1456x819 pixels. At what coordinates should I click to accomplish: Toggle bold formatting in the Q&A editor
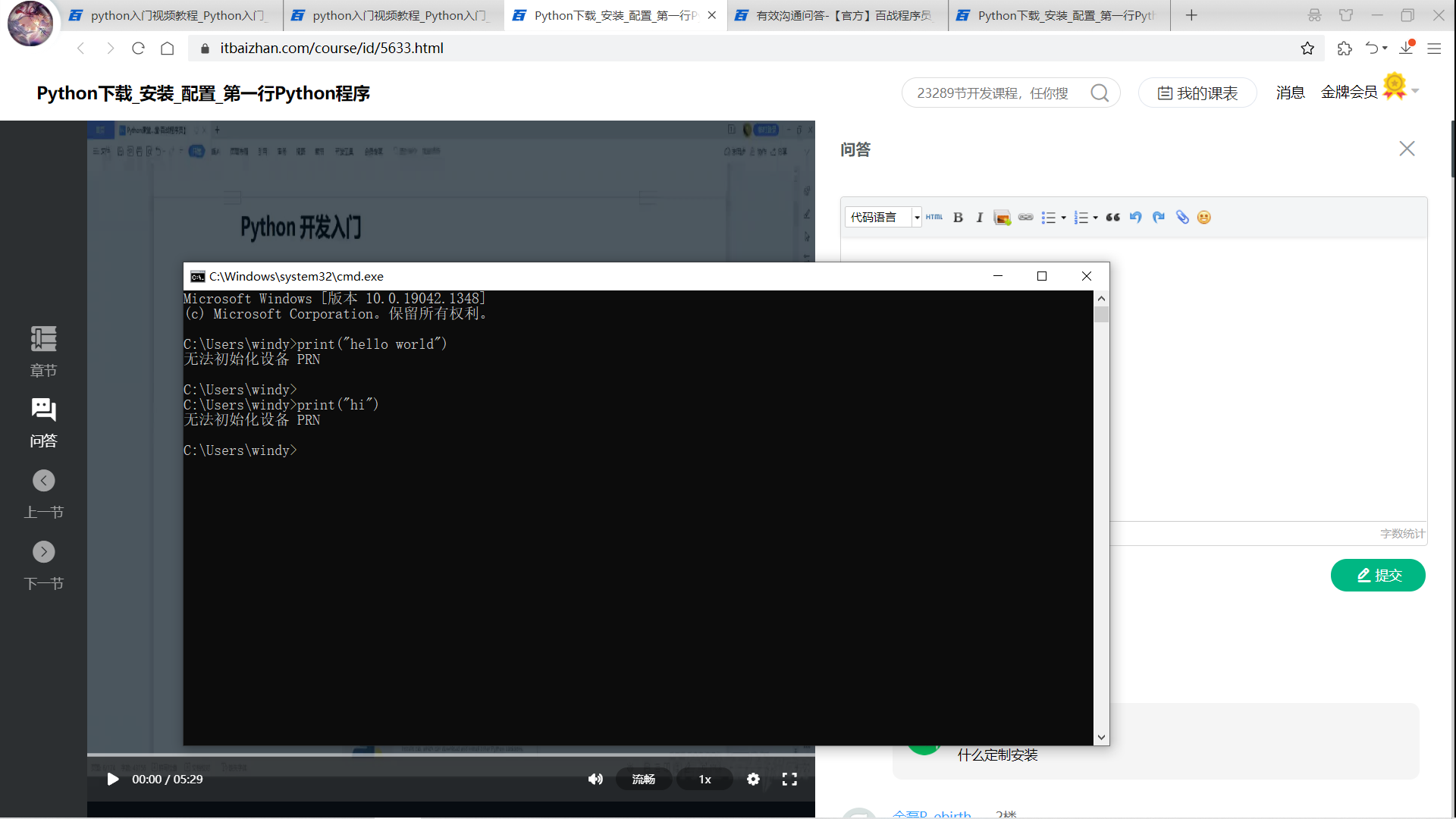(959, 218)
